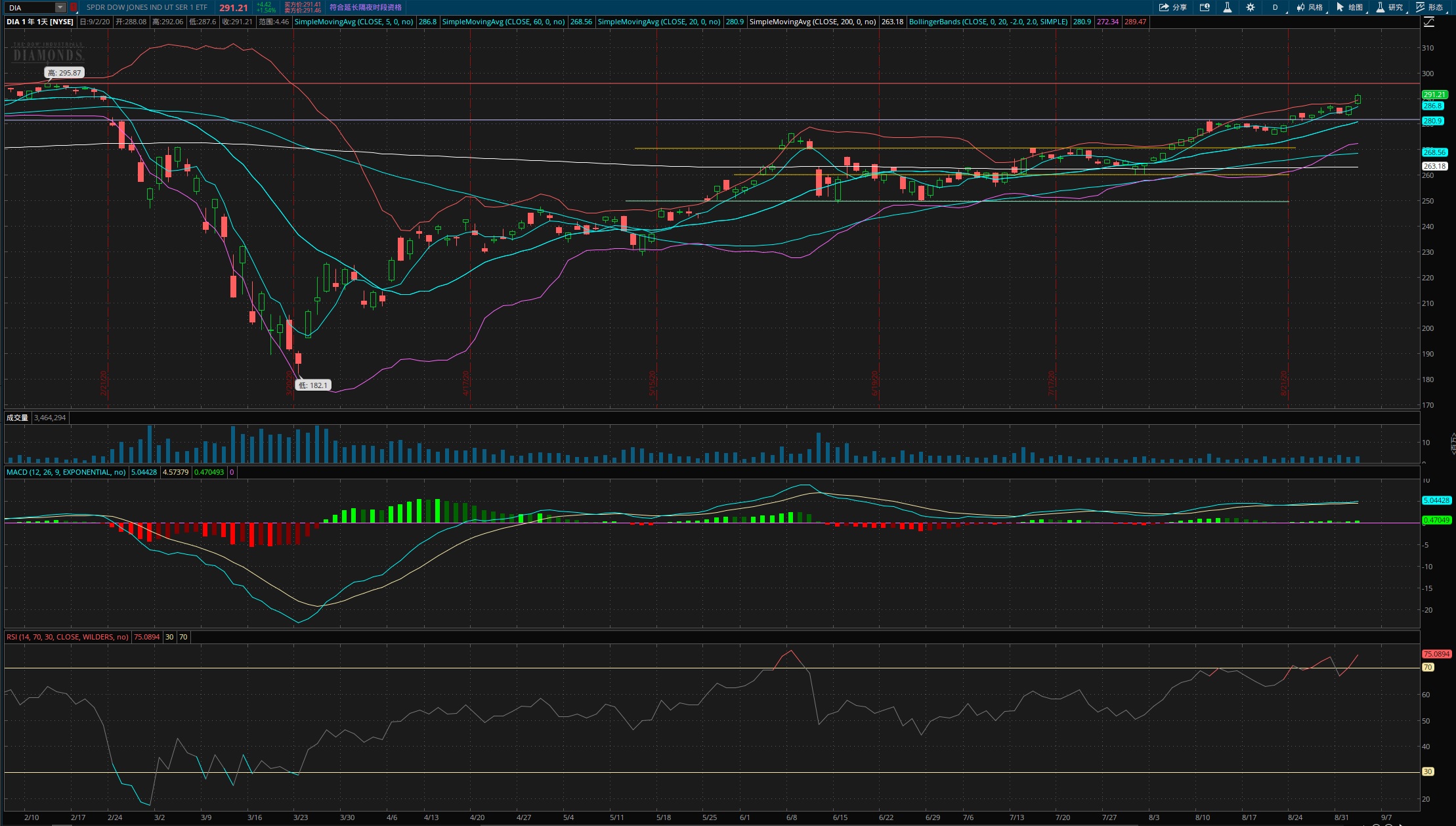Image resolution: width=1456 pixels, height=826 pixels.
Task: Click the 268.56 axis tag
Action: tap(1434, 152)
